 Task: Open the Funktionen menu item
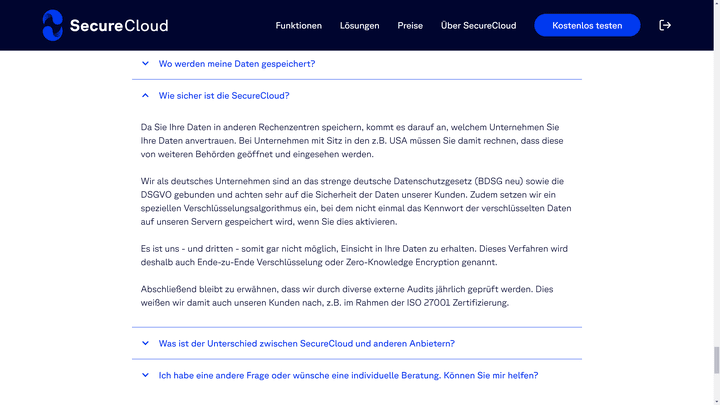298,26
